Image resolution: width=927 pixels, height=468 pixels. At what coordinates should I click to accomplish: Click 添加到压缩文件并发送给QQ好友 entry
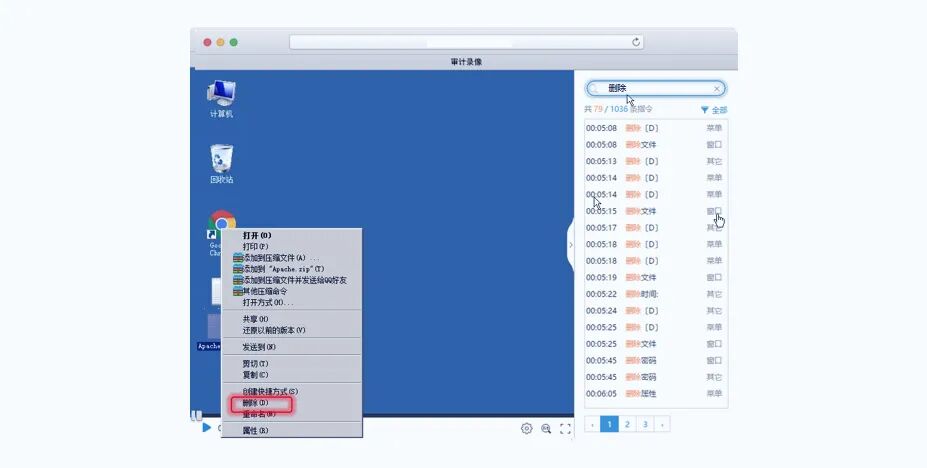[291, 280]
